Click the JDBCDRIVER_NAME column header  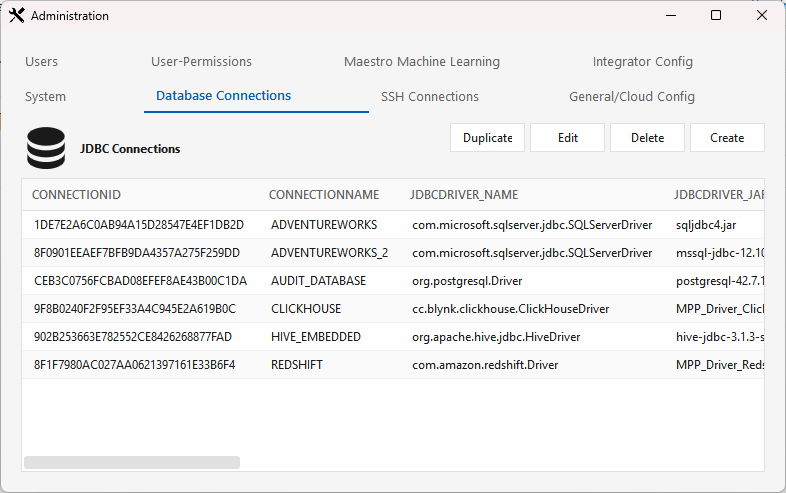(x=464, y=195)
